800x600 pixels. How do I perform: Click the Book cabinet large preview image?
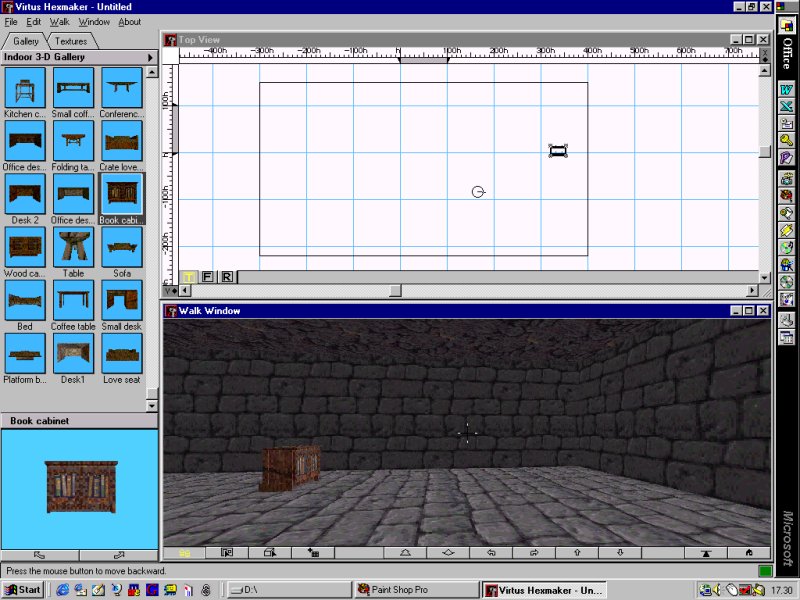tap(81, 486)
